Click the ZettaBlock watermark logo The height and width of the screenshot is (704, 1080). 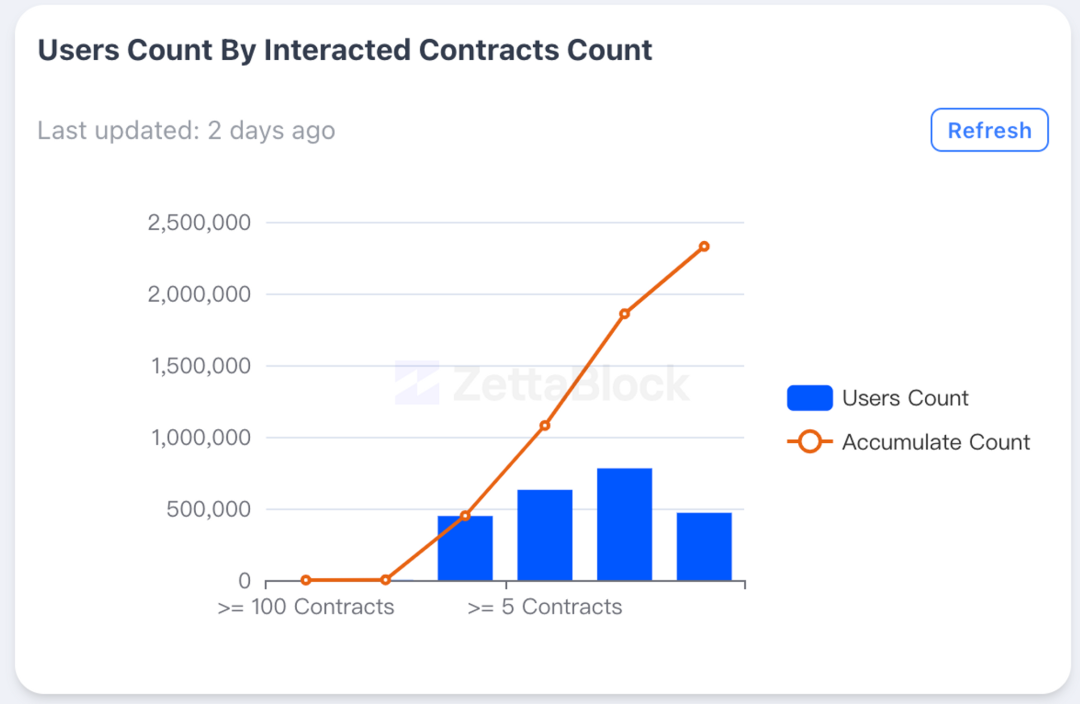(x=541, y=383)
